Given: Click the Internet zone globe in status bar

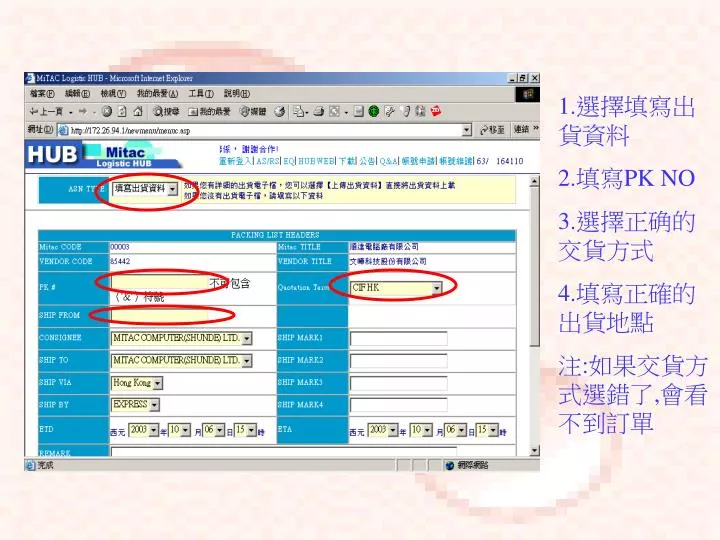Looking at the screenshot, I should coord(450,466).
